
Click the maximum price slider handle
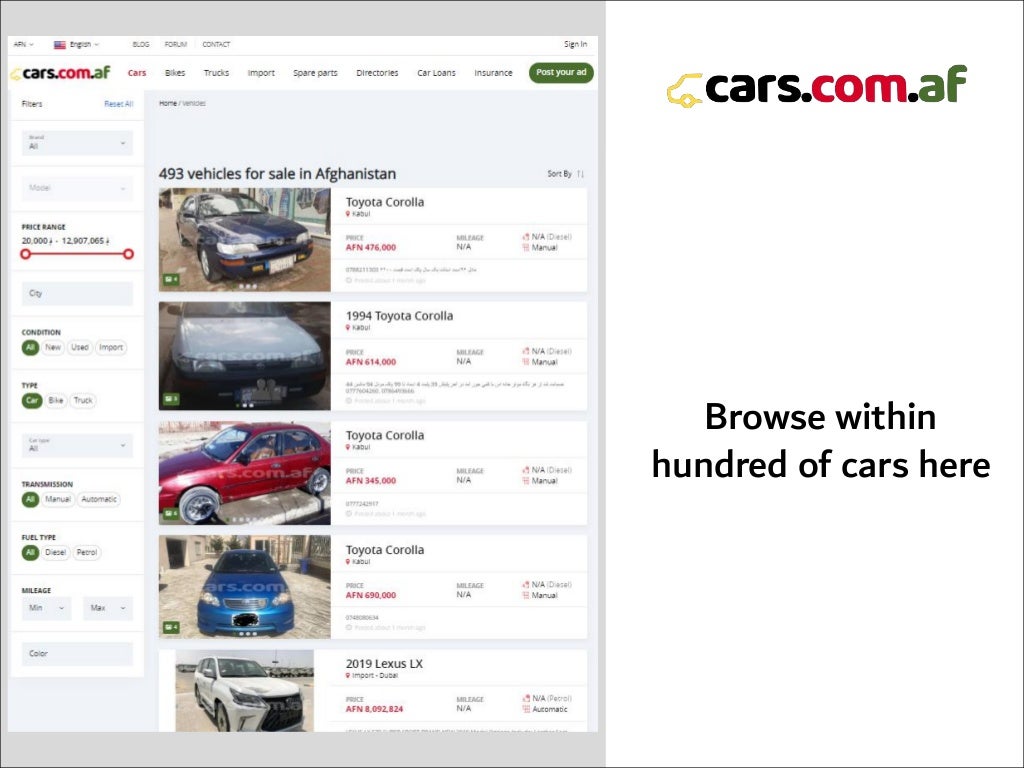[x=129, y=254]
